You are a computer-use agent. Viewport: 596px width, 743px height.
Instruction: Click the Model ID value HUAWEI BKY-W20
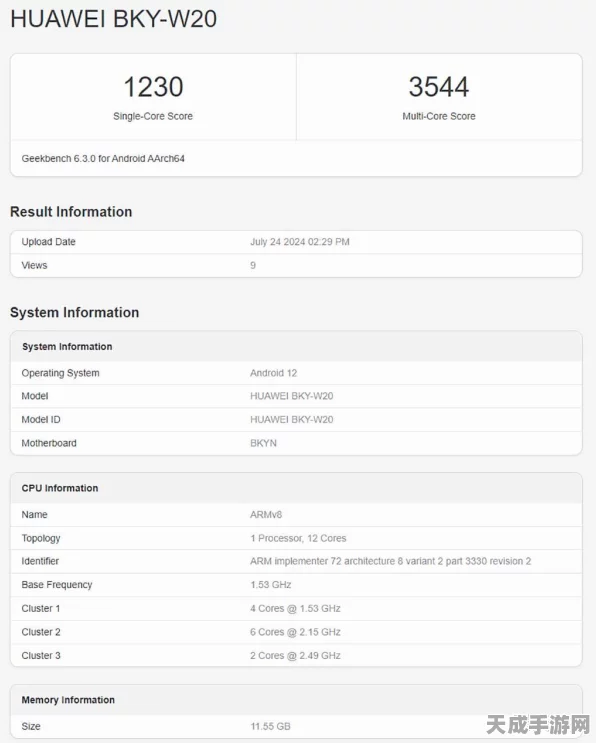pyautogui.click(x=291, y=419)
